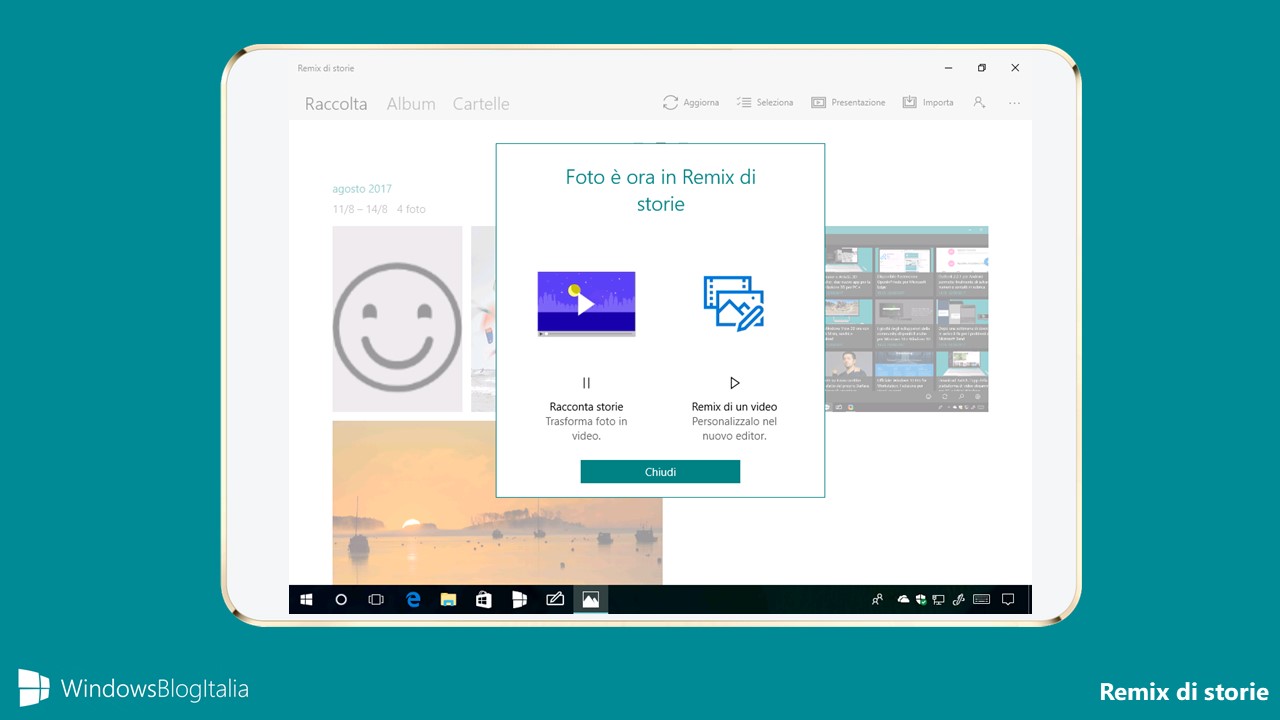Click the OneDrive cloud tray icon

[903, 600]
